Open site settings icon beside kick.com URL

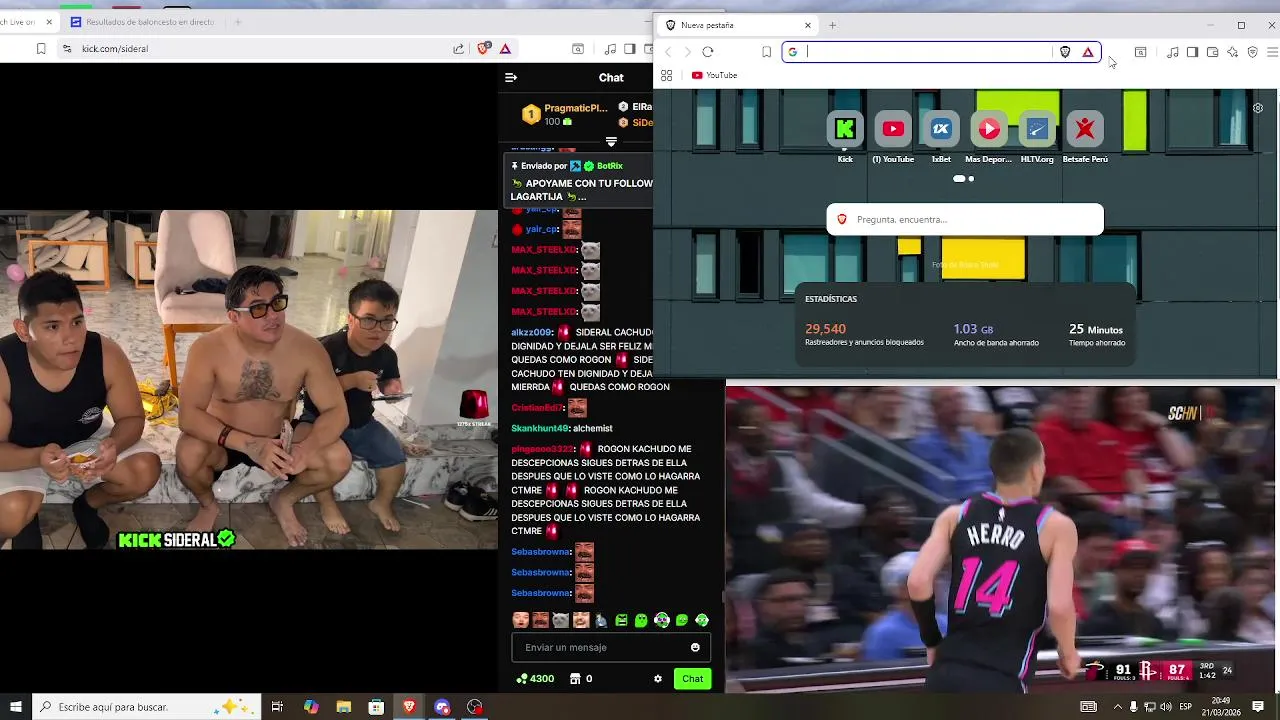(67, 48)
